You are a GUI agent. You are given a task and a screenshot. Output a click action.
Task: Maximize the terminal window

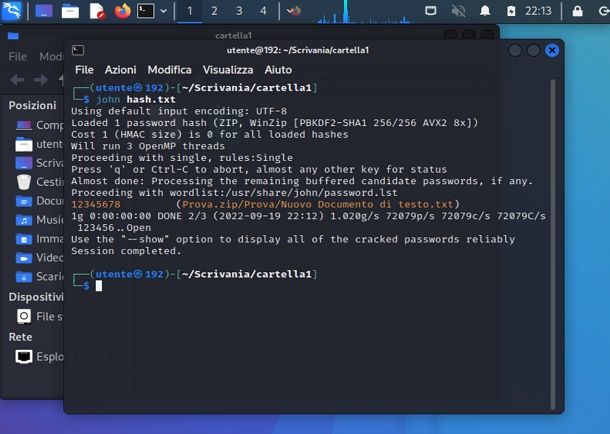coord(533,50)
